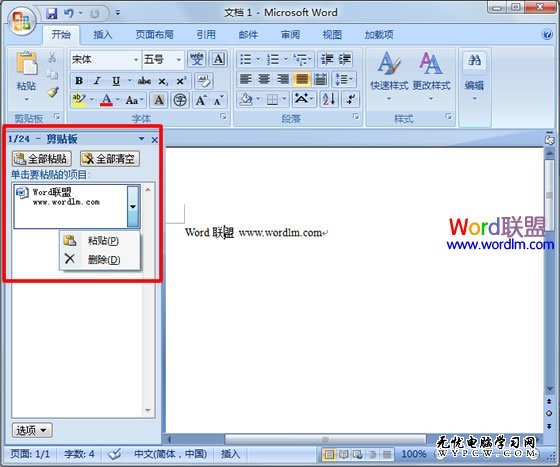
Task: Expand numbered list options
Action: [286, 59]
